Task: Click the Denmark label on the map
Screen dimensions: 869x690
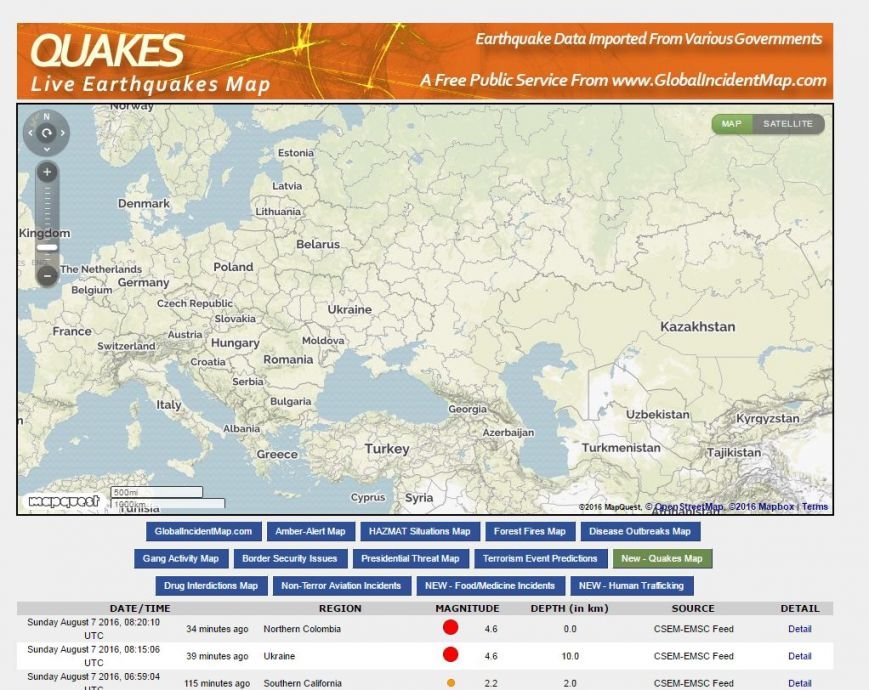Action: [x=144, y=203]
